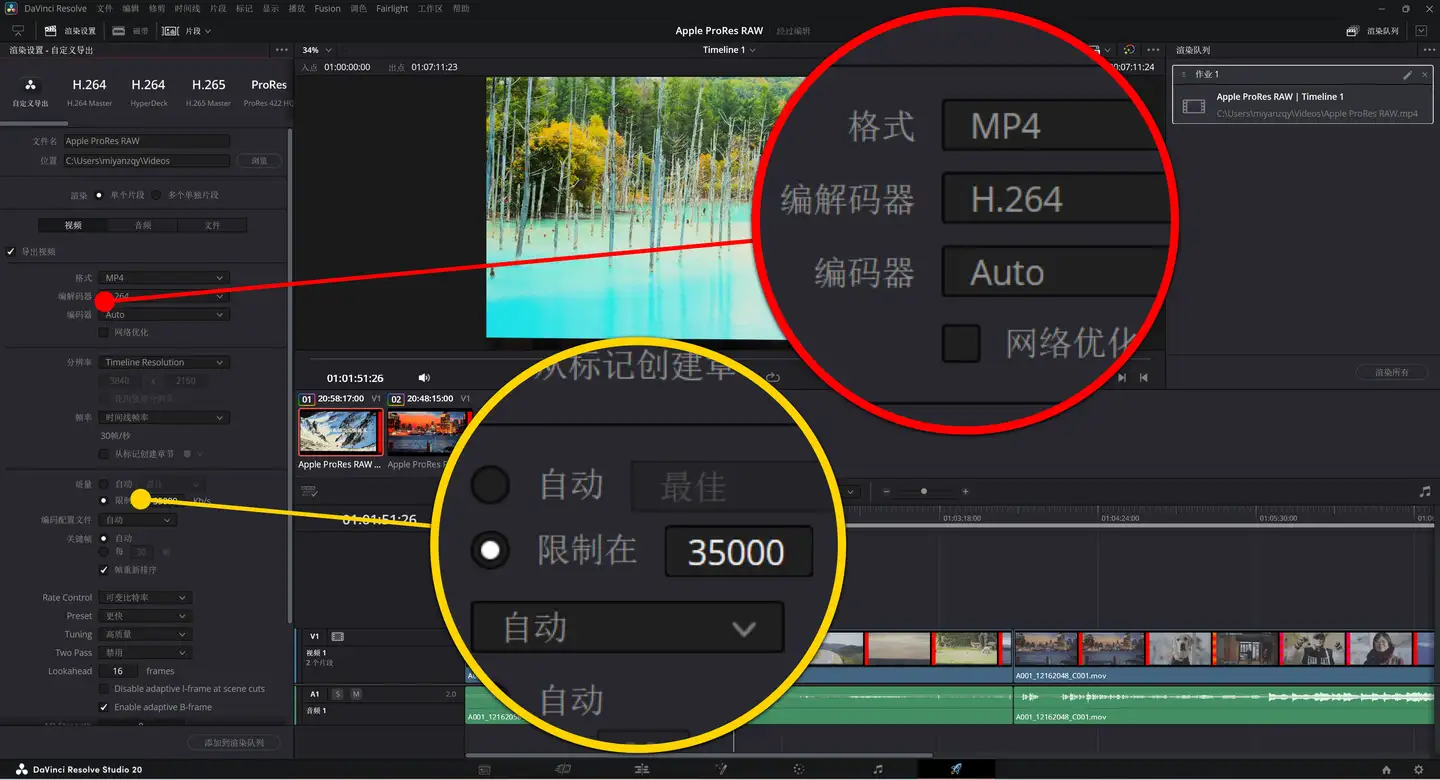
Task: Choose the H.265 Master preset
Action: (208, 92)
